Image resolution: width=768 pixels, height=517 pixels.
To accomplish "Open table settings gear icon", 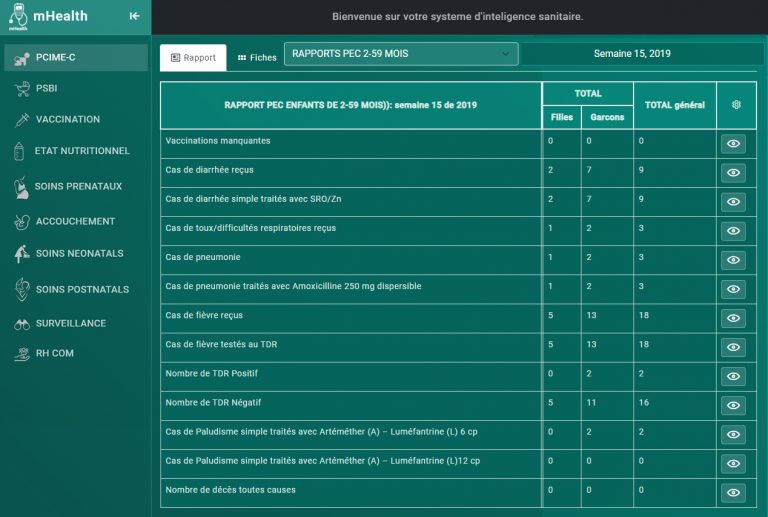I will (x=736, y=105).
